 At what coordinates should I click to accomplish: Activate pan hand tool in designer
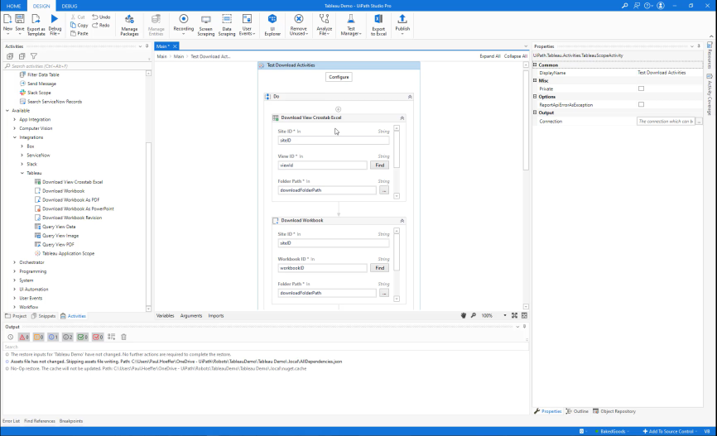(463, 316)
